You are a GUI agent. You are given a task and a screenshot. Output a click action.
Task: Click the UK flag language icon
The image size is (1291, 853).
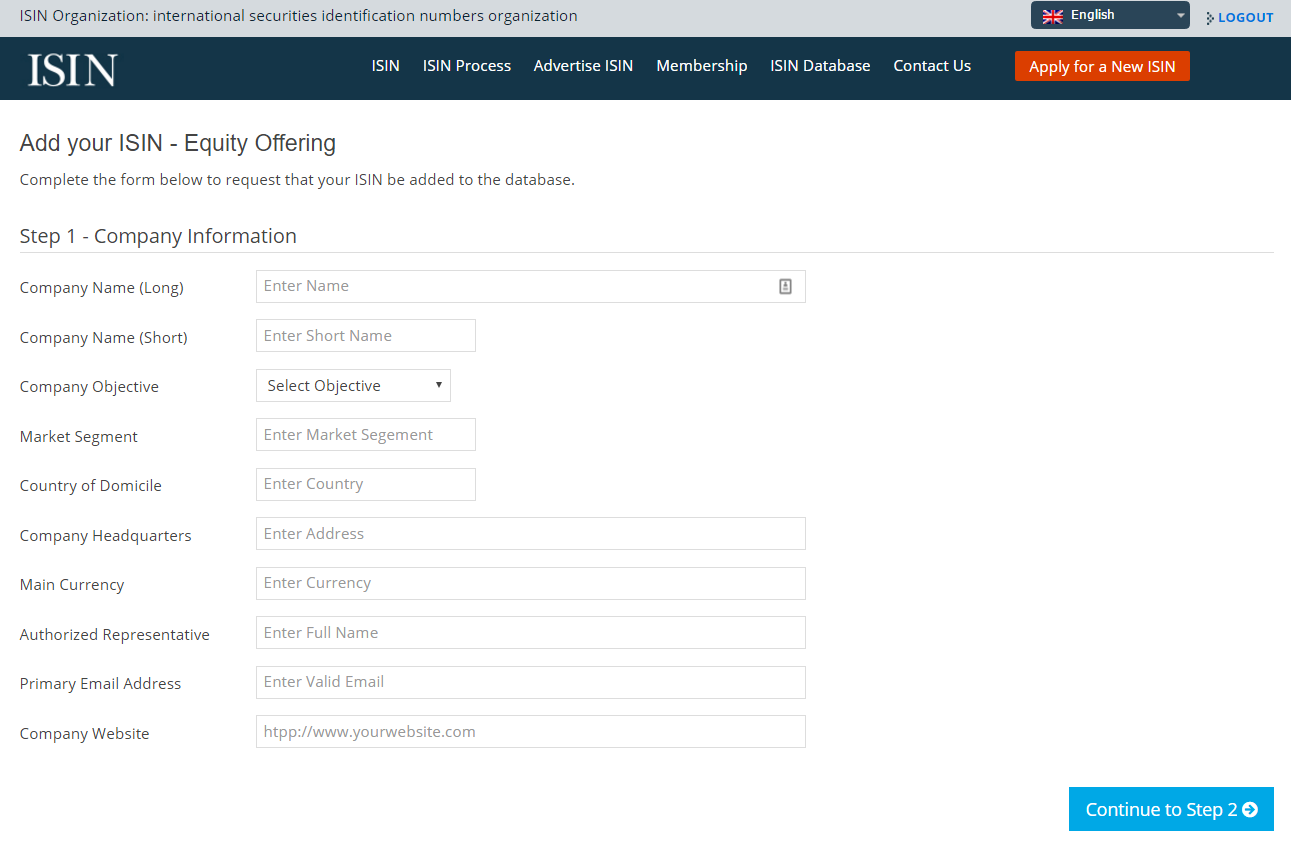[1053, 16]
